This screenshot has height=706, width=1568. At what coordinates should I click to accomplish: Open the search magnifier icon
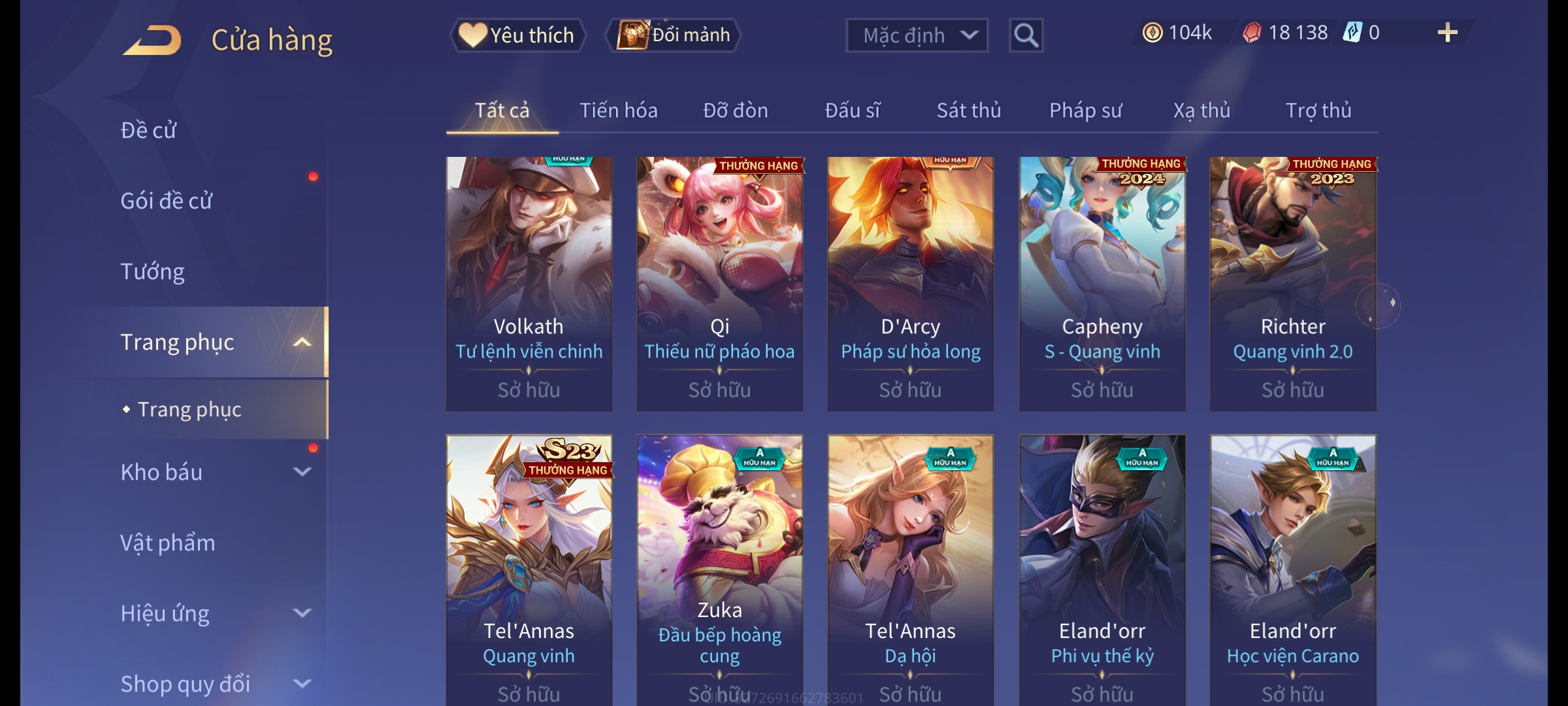coord(1026,35)
